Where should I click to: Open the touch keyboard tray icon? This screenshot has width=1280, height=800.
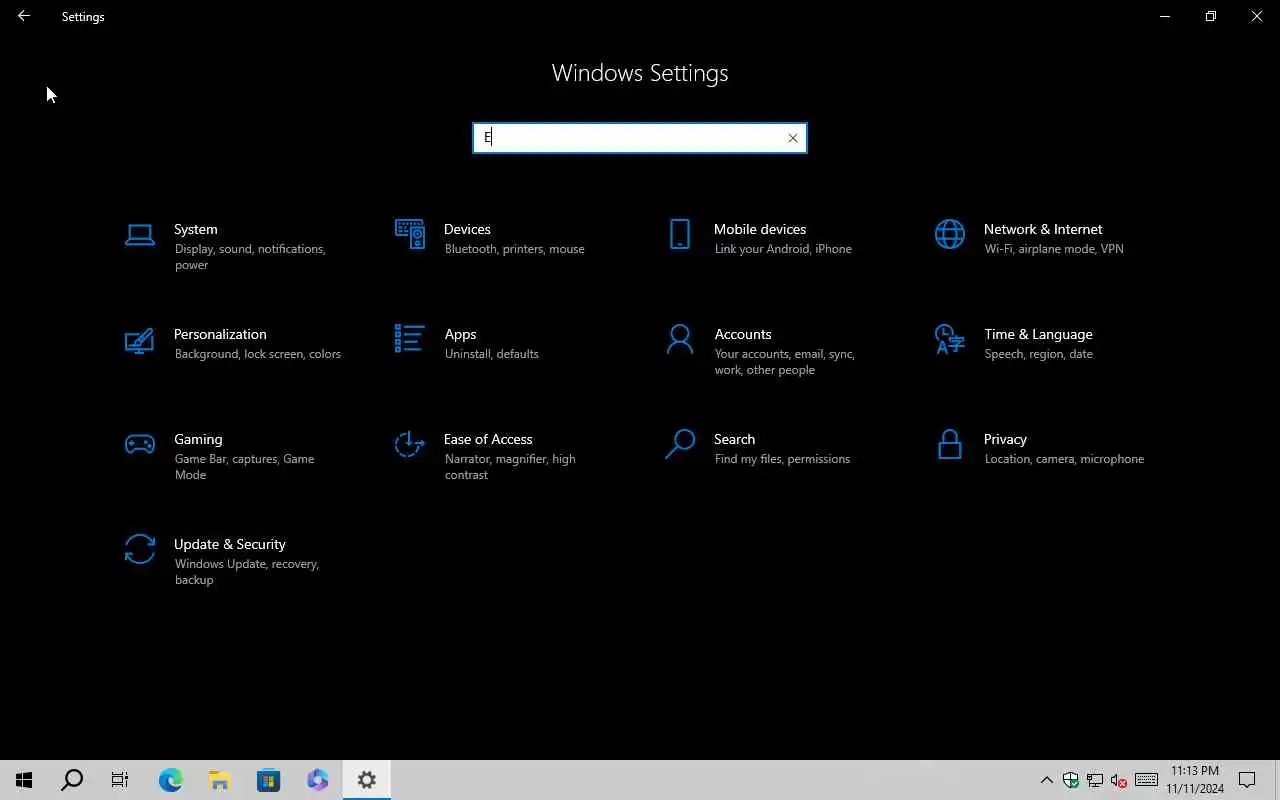click(x=1147, y=780)
